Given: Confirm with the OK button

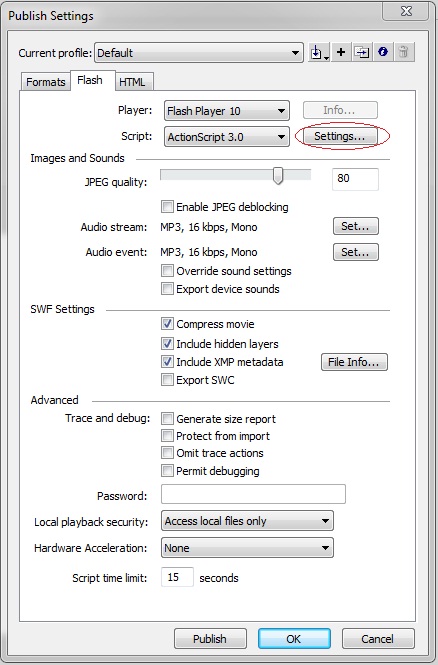Looking at the screenshot, I should point(294,639).
